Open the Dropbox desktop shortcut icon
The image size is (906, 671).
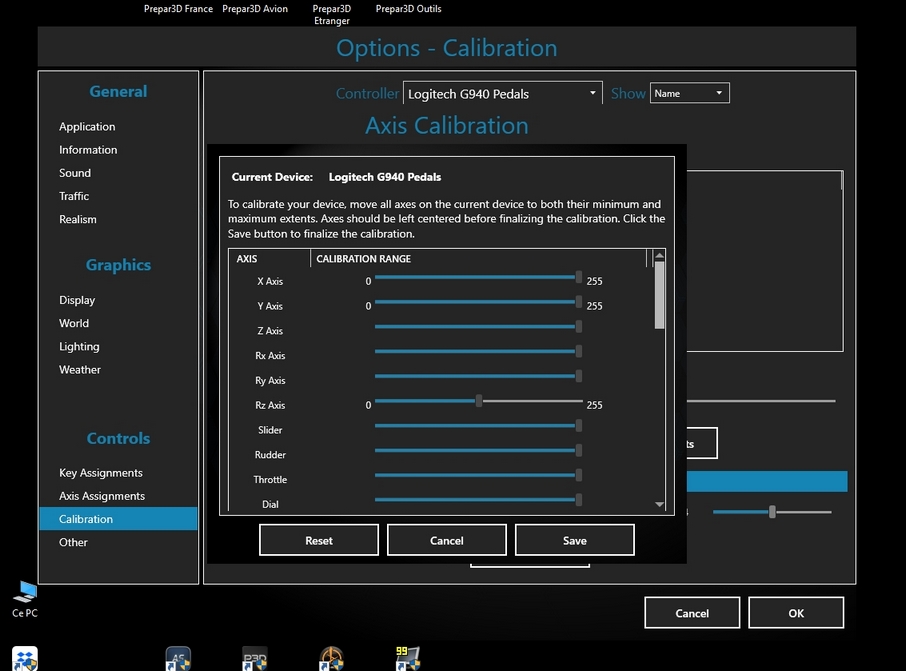(x=25, y=658)
